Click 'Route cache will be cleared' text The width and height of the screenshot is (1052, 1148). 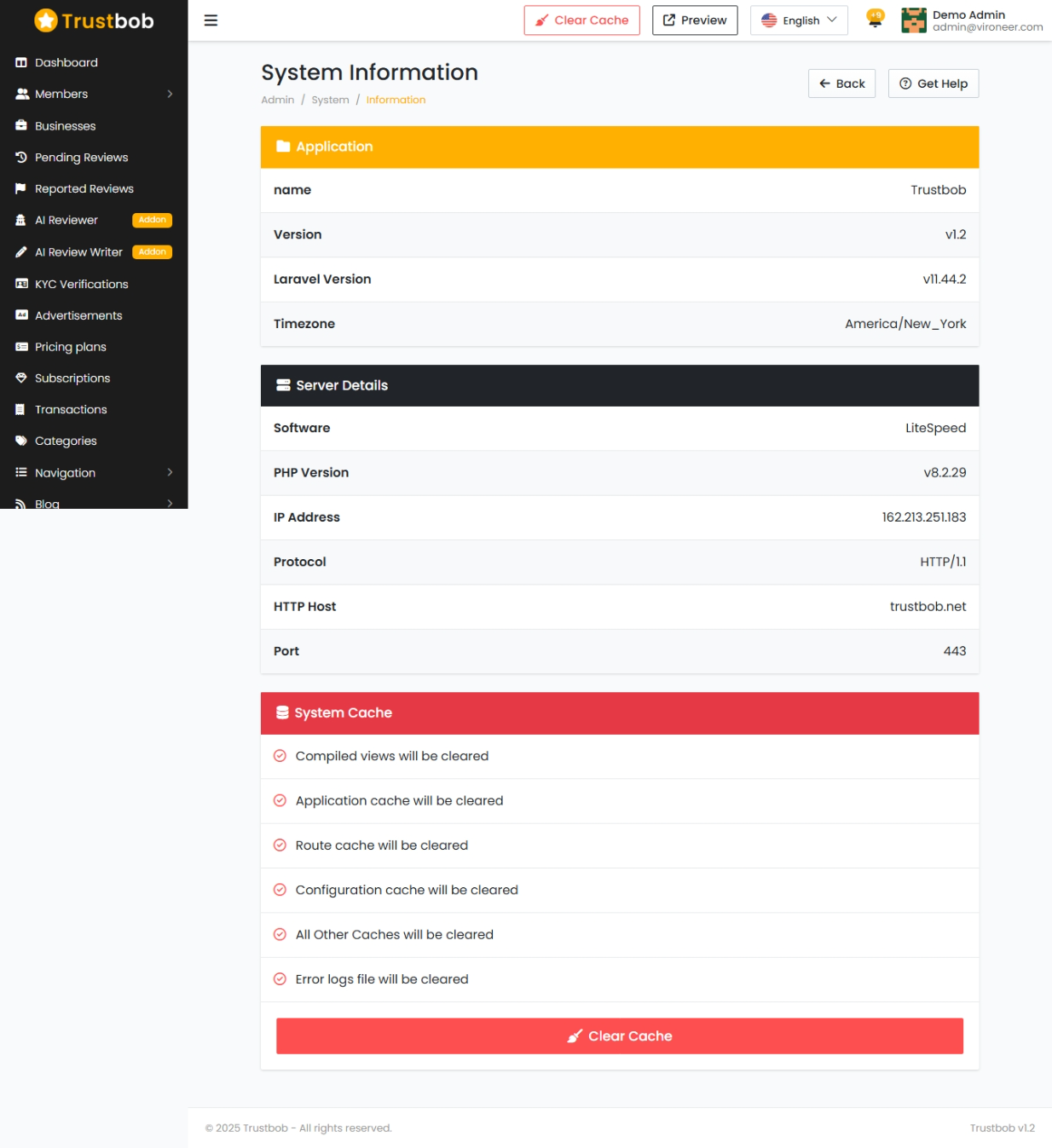(x=382, y=845)
